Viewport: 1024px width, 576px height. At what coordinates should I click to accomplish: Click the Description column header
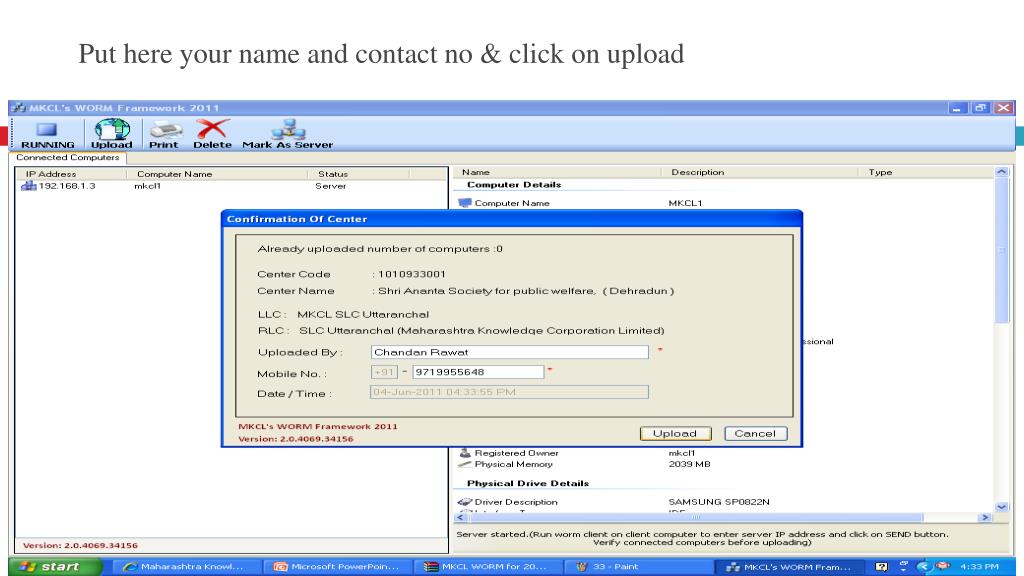(761, 172)
